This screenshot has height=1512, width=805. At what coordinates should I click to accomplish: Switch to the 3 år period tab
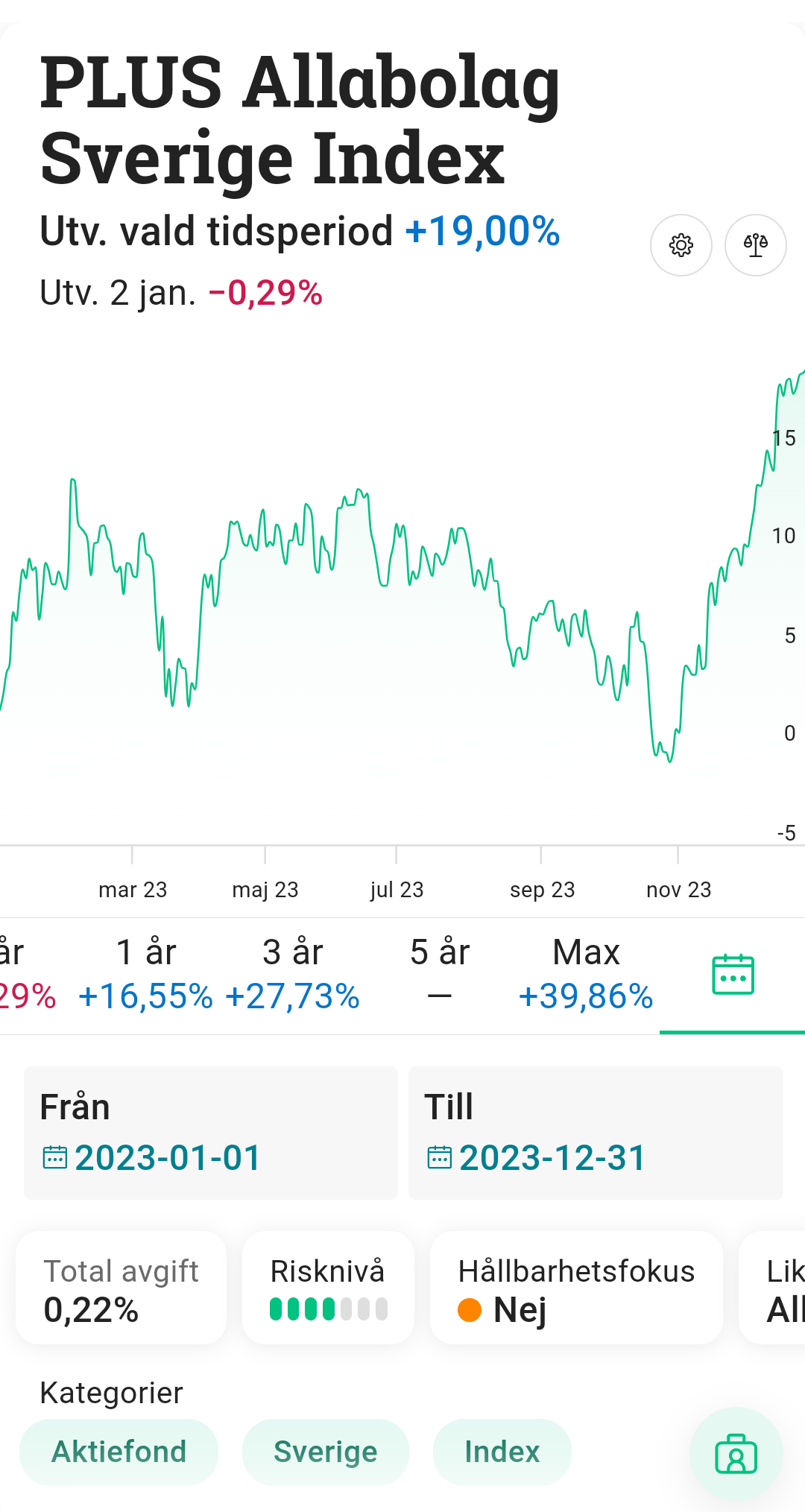pos(292,975)
